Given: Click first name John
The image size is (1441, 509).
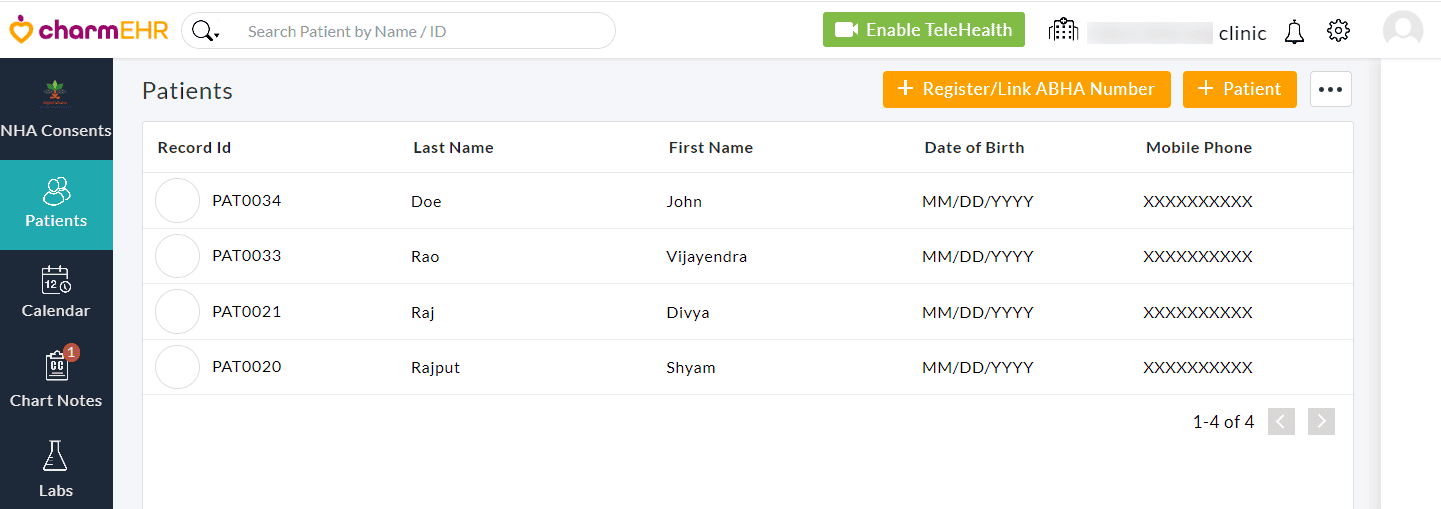Looking at the screenshot, I should pyautogui.click(x=684, y=202).
